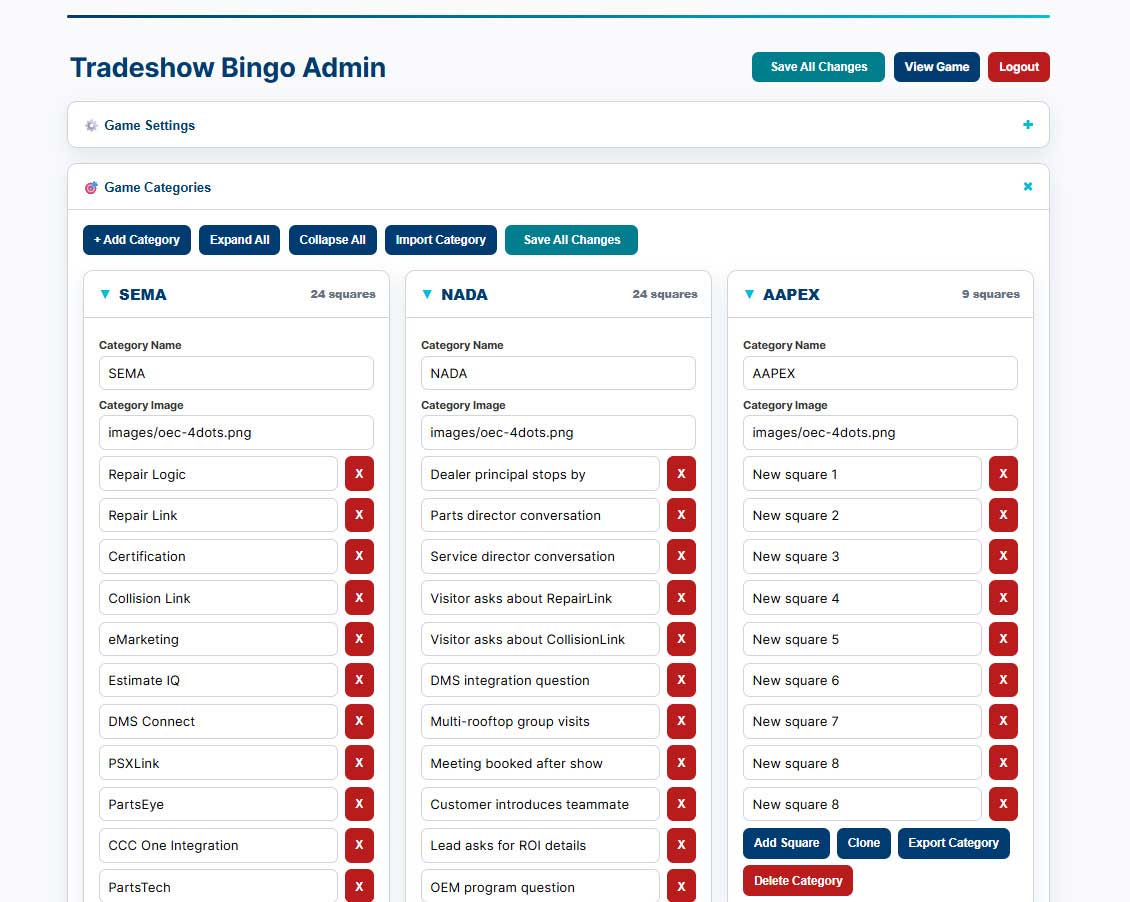
Task: Edit AAPEX Category Name field
Action: tap(880, 373)
